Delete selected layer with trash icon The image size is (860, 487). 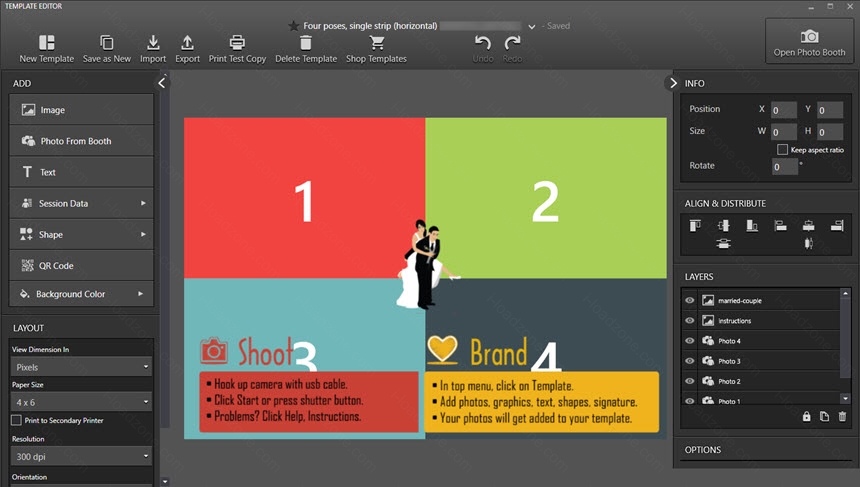pyautogui.click(x=842, y=417)
